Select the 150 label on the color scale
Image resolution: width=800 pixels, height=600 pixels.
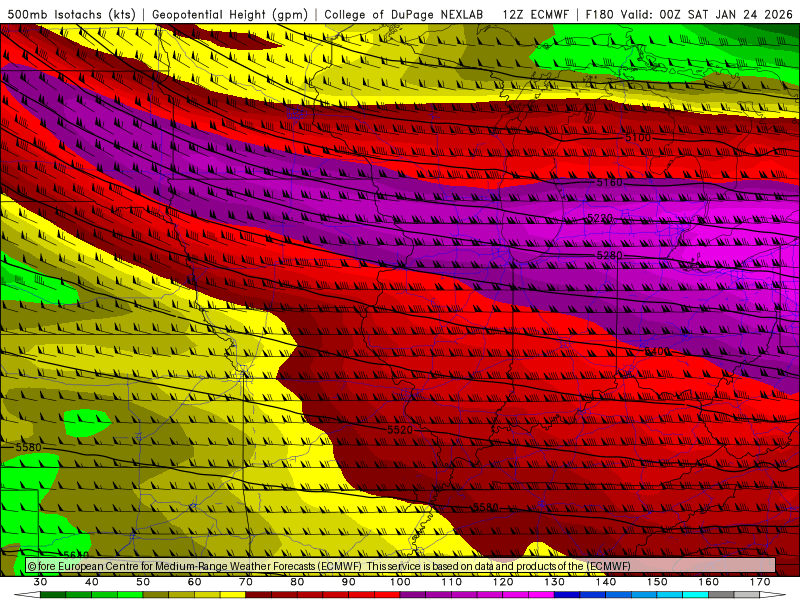tap(657, 582)
